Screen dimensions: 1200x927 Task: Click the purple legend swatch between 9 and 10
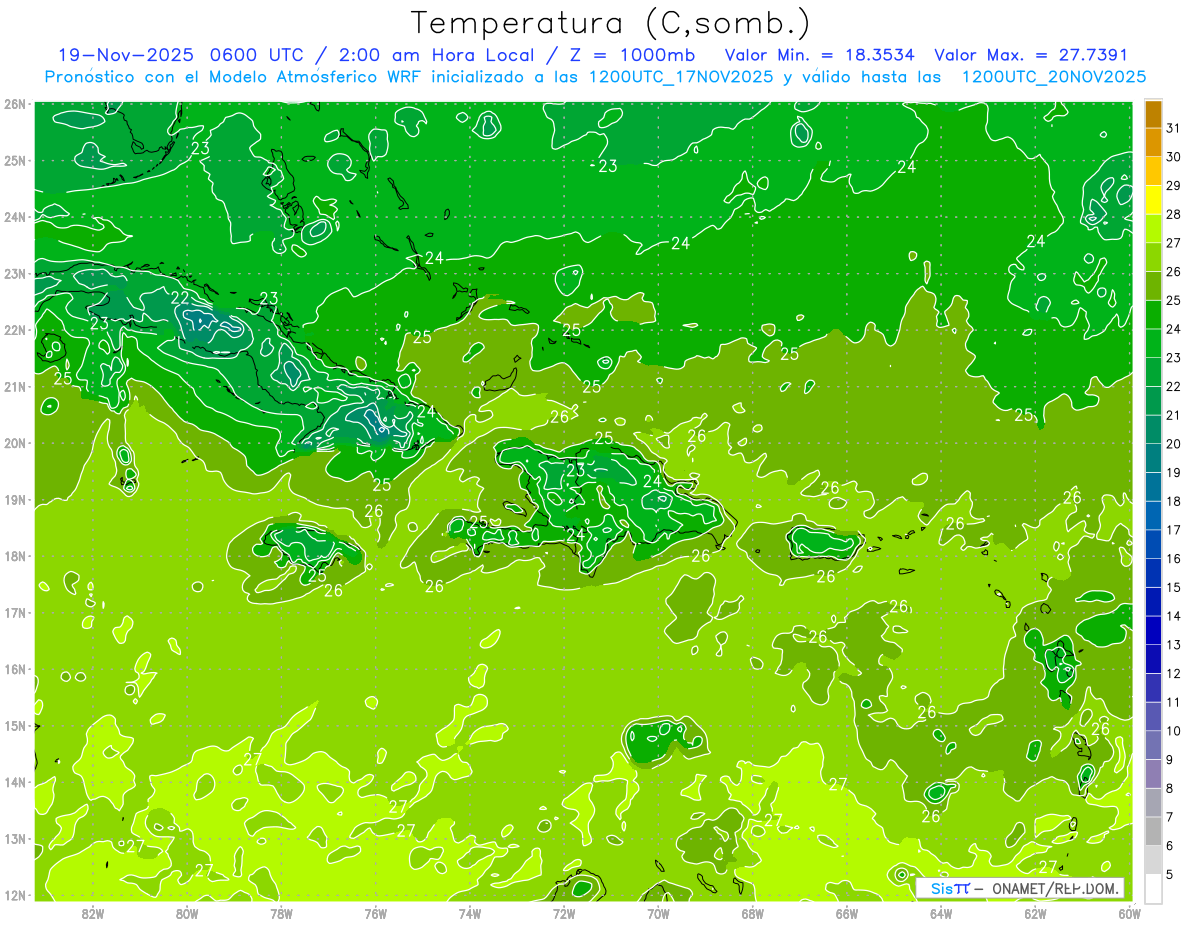(x=1153, y=745)
